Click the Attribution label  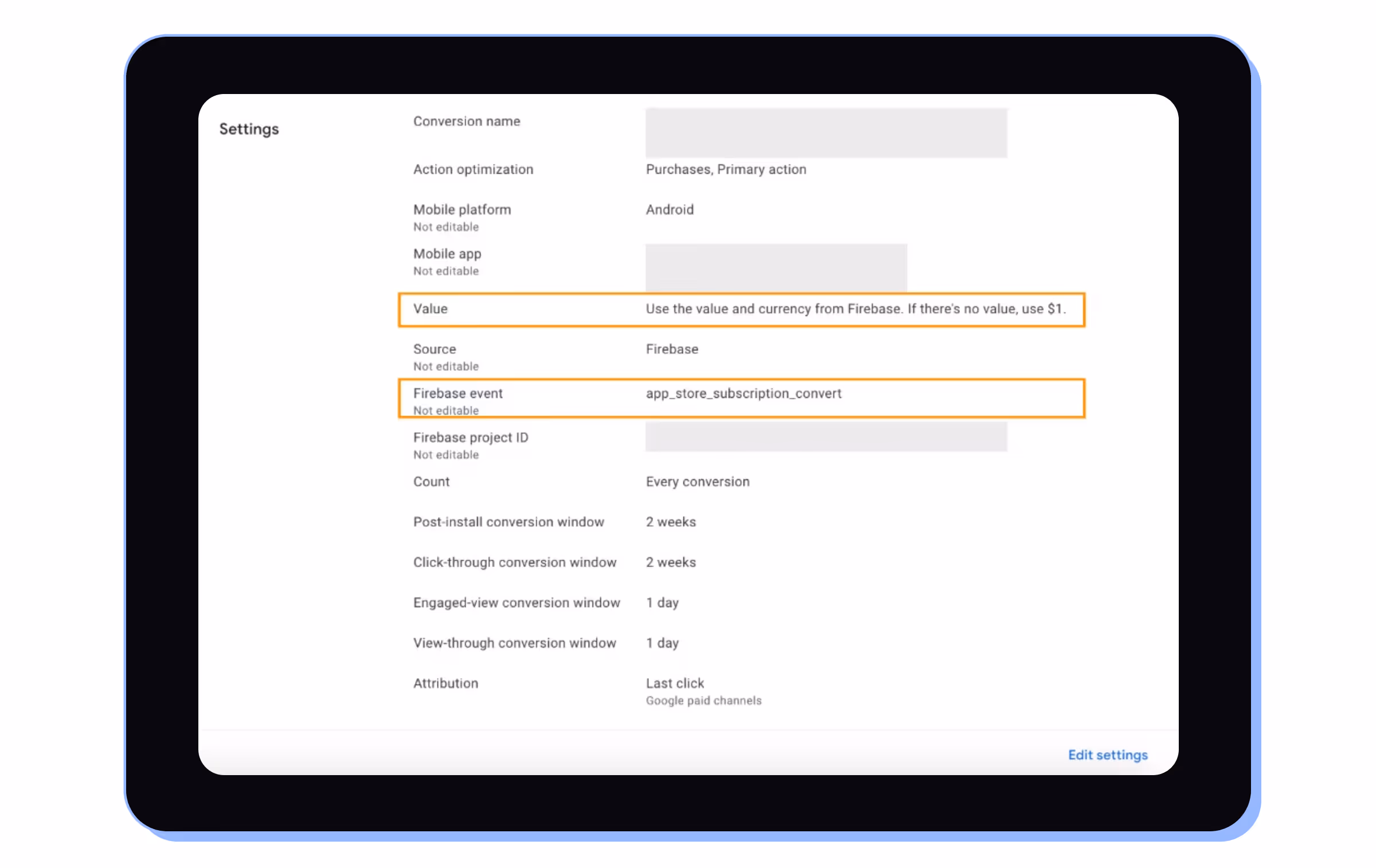pos(445,683)
